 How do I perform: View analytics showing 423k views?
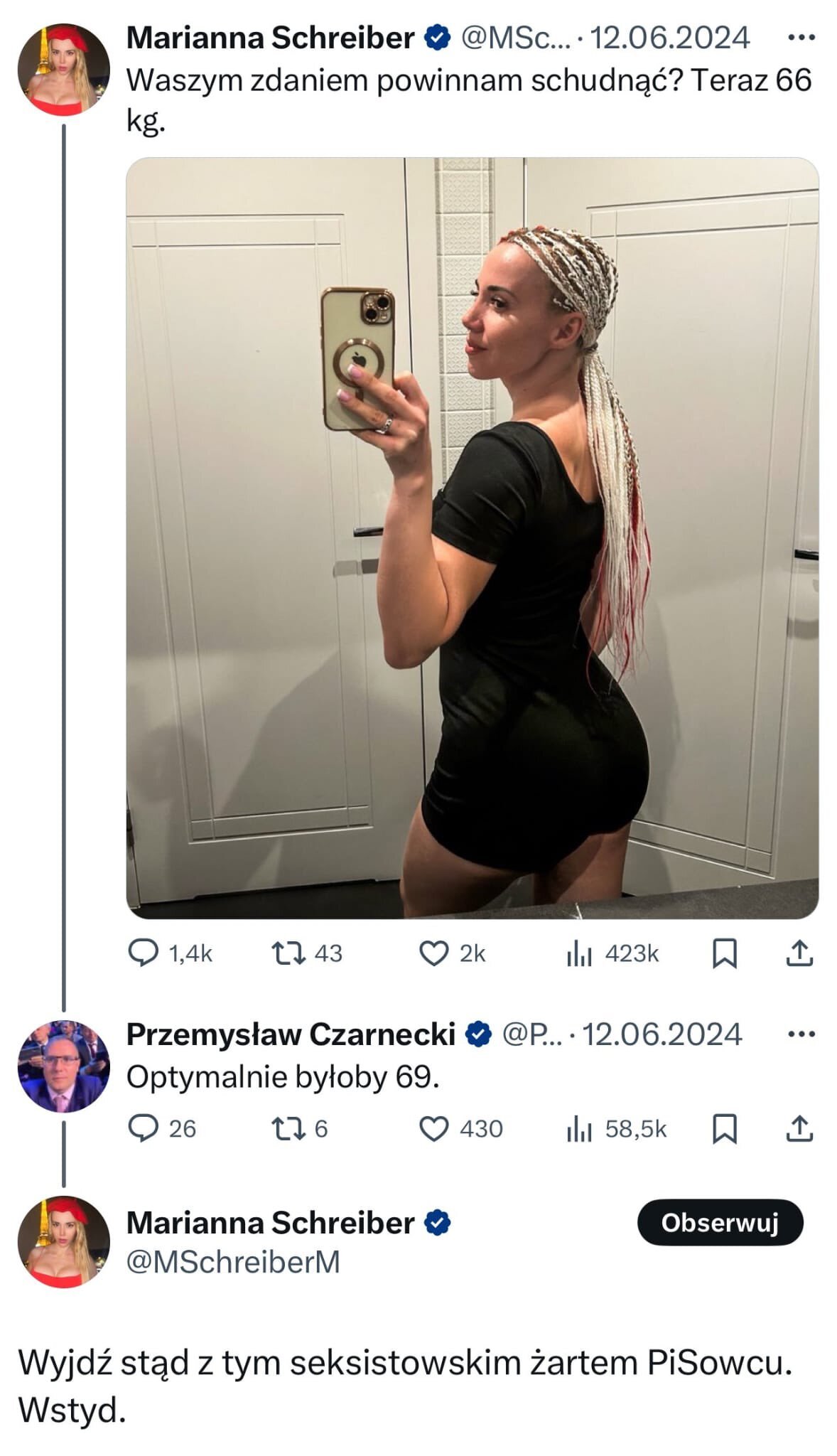[x=579, y=953]
